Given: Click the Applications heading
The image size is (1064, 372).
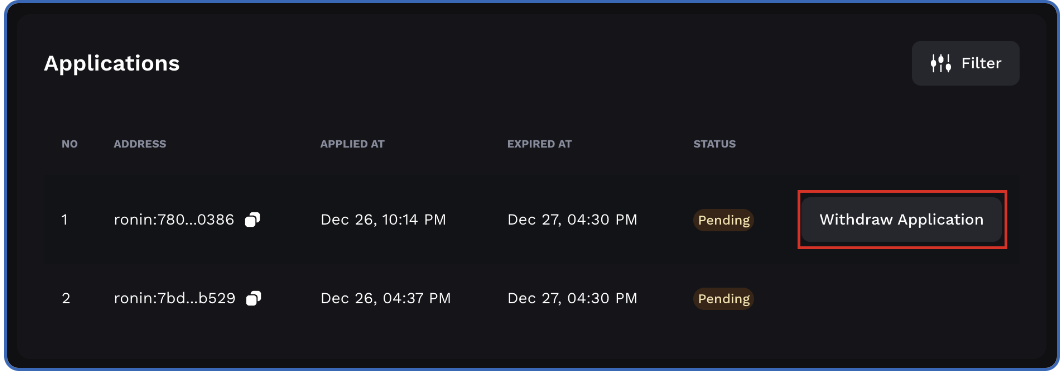Looking at the screenshot, I should coord(112,64).
